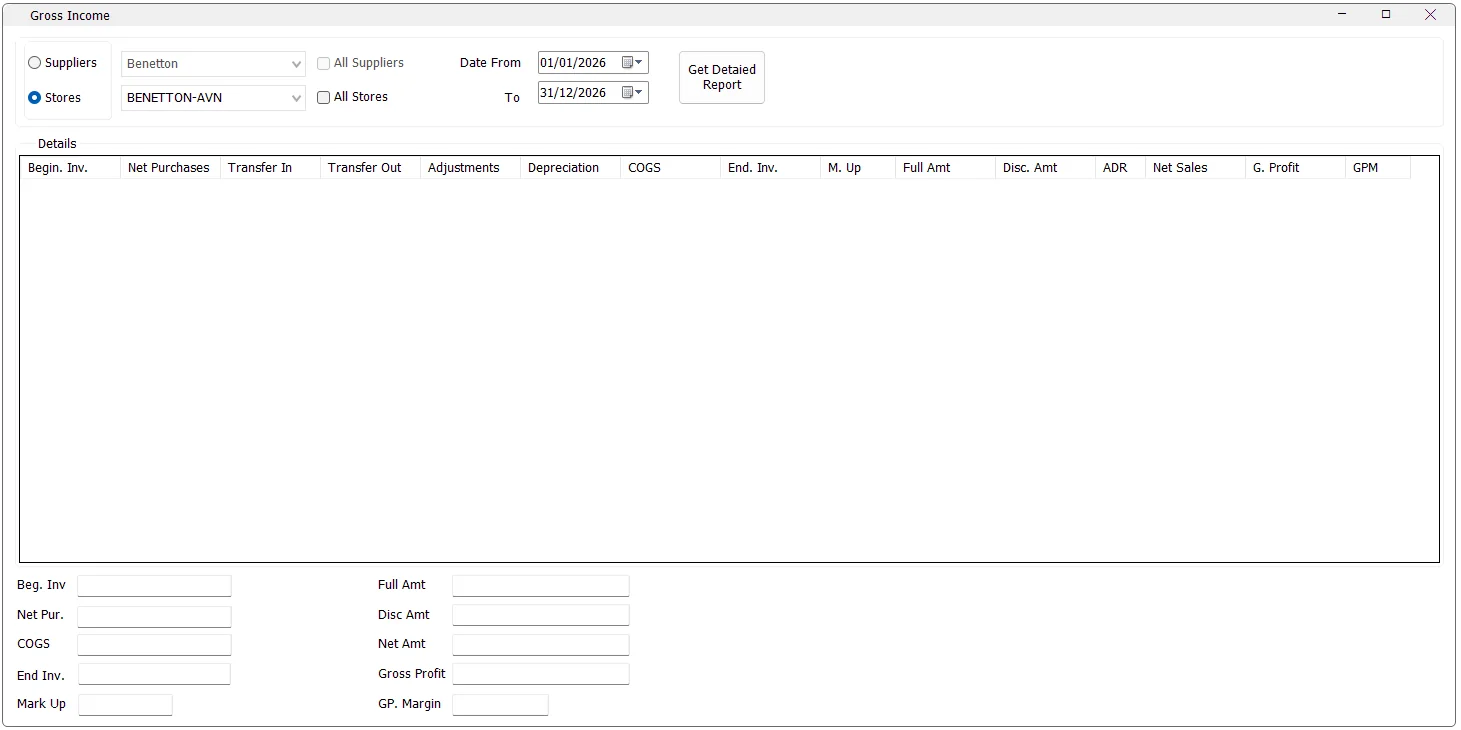Image resolution: width=1461 pixels, height=730 pixels.
Task: Expand the Benetton supplier dropdown
Action: coord(296,64)
